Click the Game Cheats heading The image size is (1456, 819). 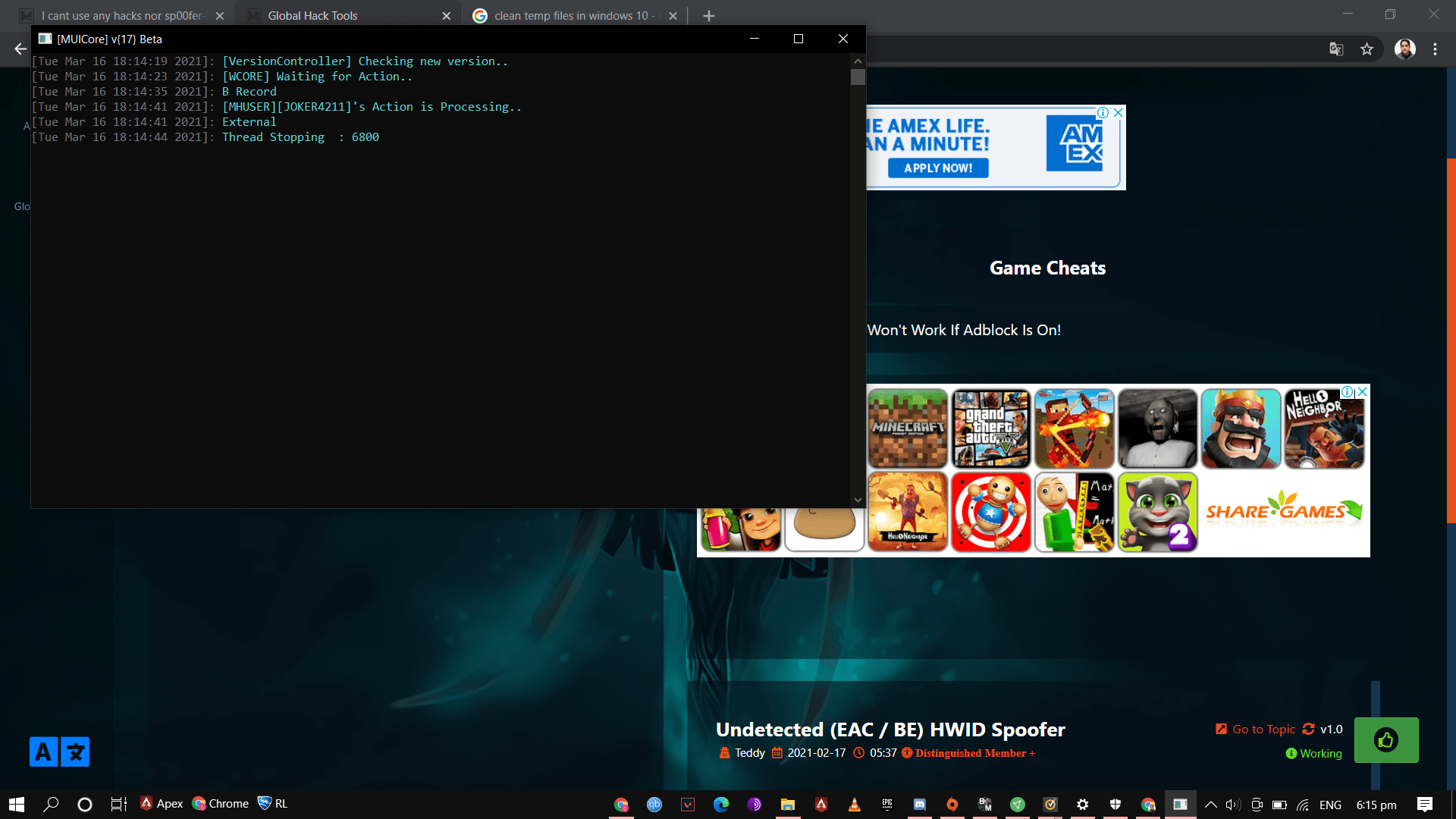click(1047, 268)
